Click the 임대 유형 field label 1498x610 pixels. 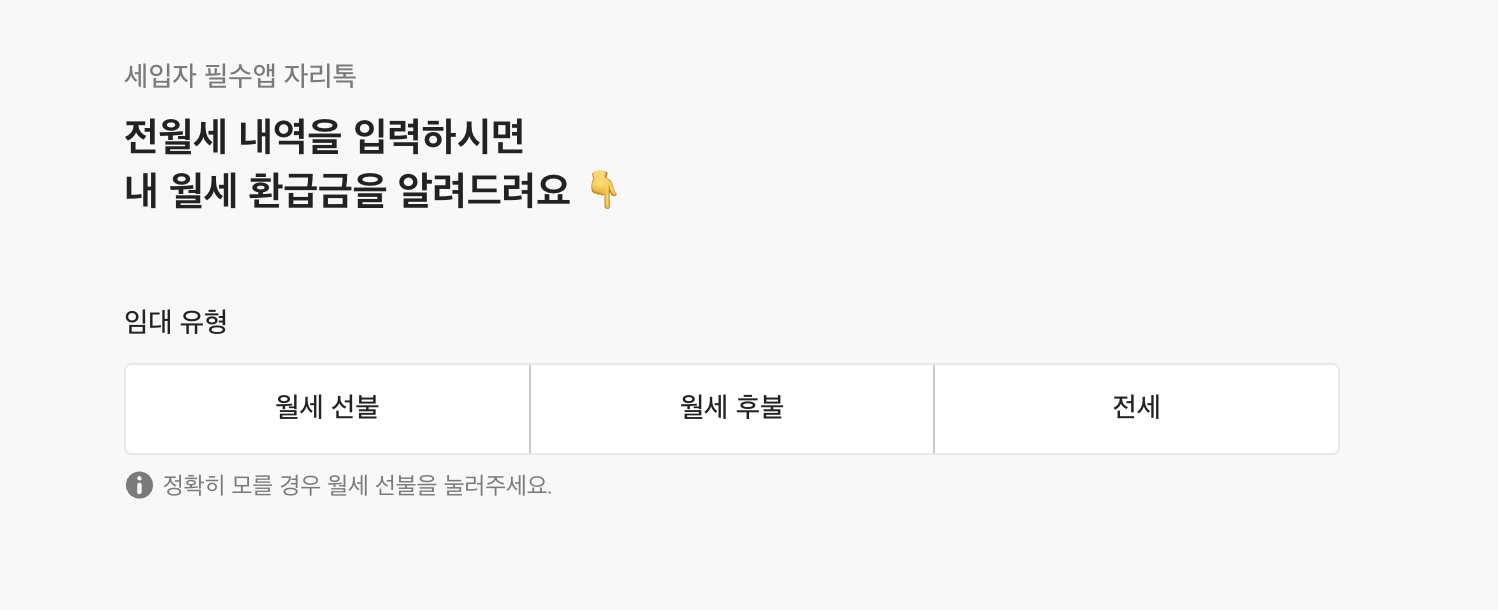[x=176, y=322]
